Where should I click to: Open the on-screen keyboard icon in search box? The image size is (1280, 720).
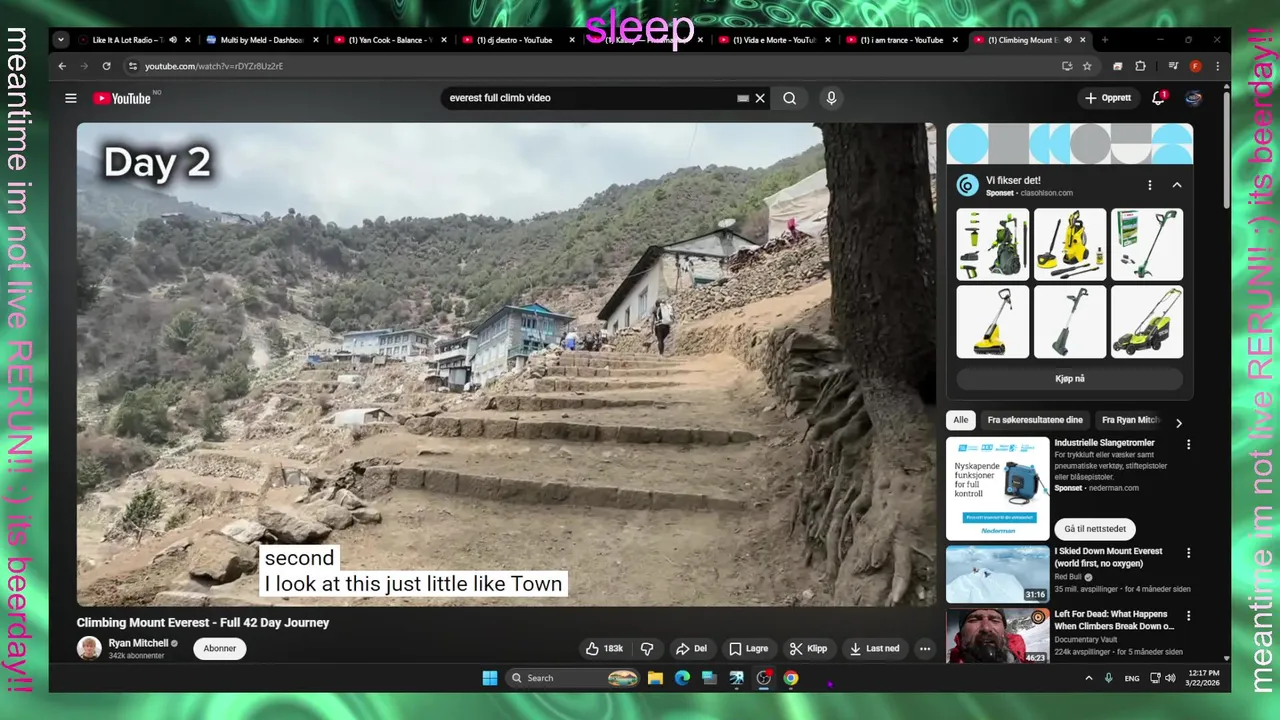click(x=743, y=98)
